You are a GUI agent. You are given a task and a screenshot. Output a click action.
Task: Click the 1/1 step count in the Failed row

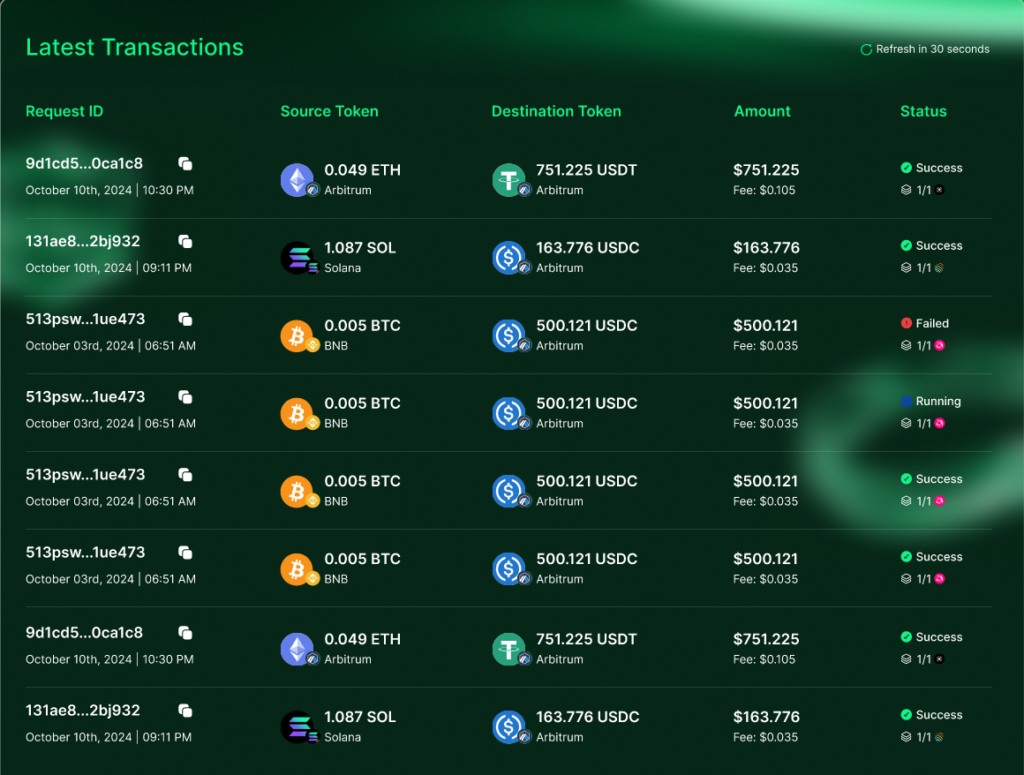[923, 345]
